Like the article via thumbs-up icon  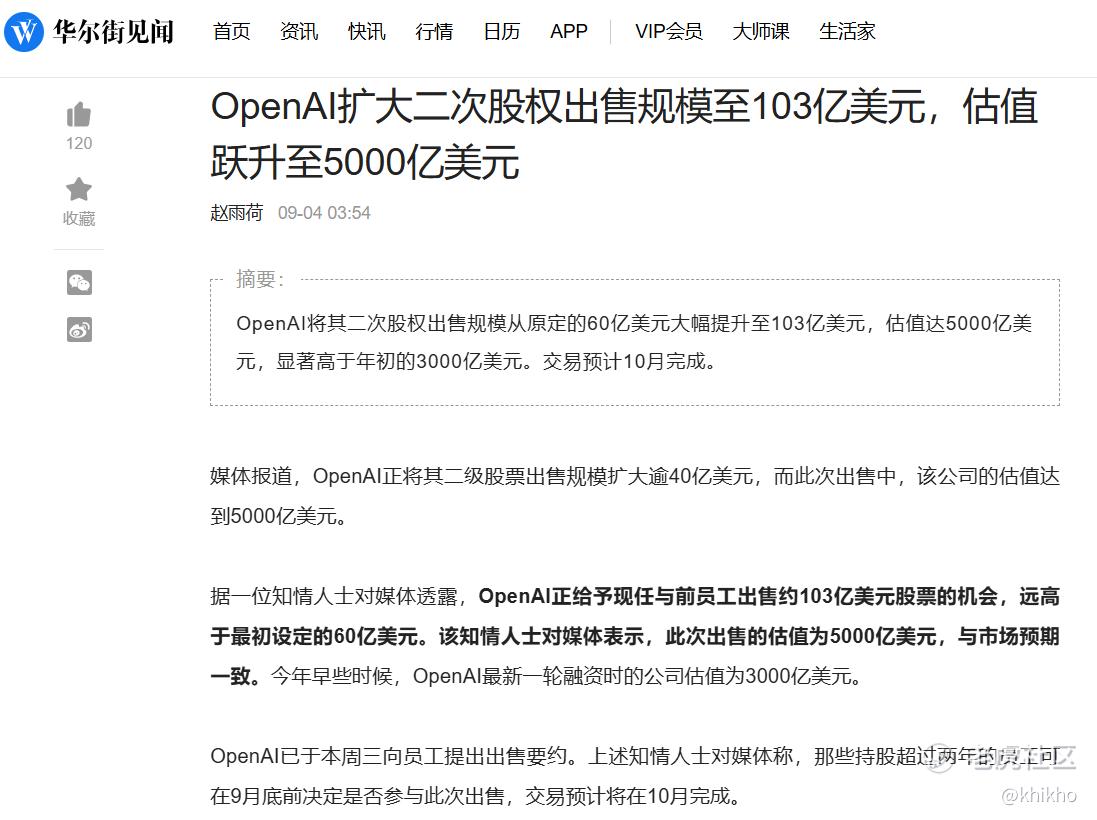[79, 115]
